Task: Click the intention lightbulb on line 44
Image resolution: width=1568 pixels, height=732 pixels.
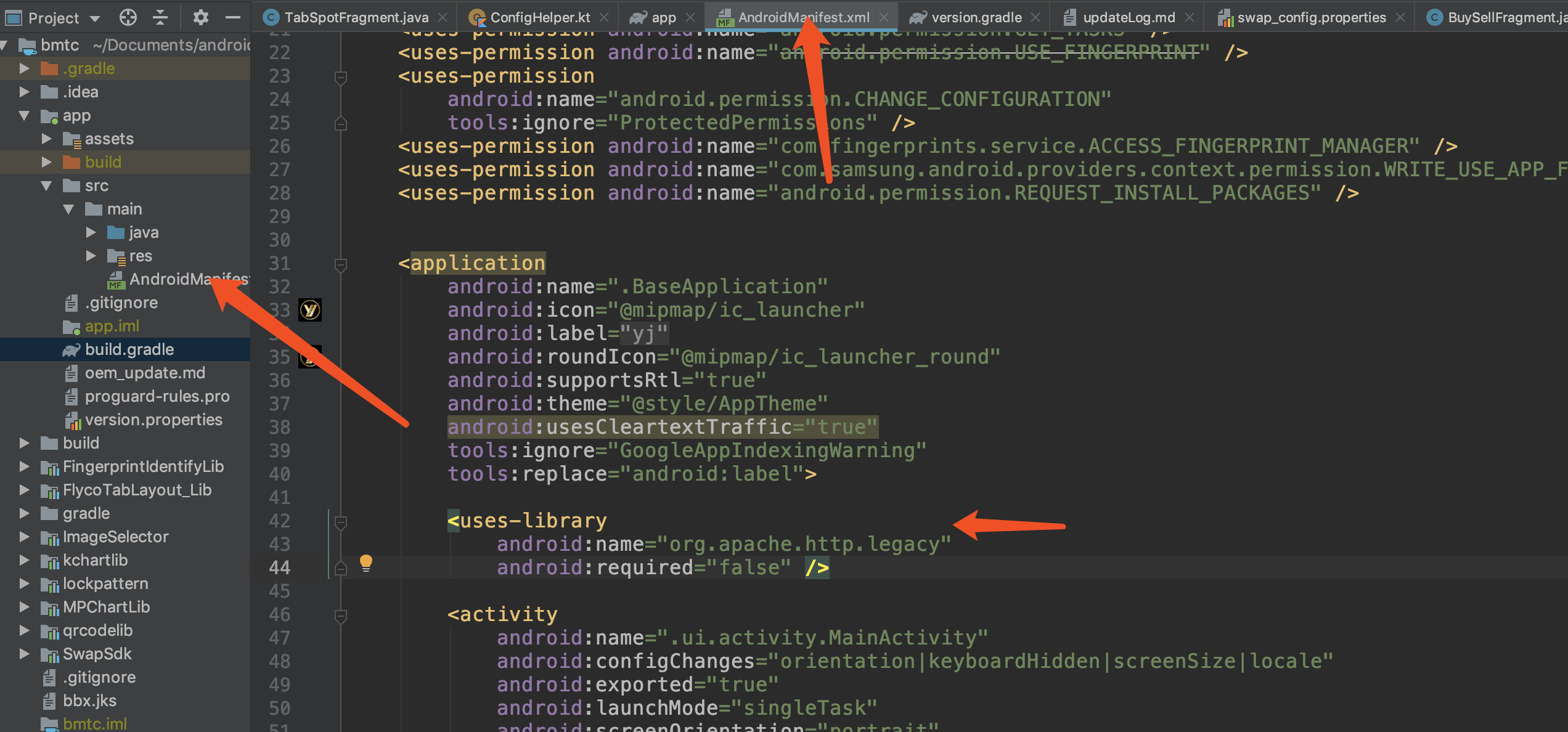Action: tap(365, 562)
